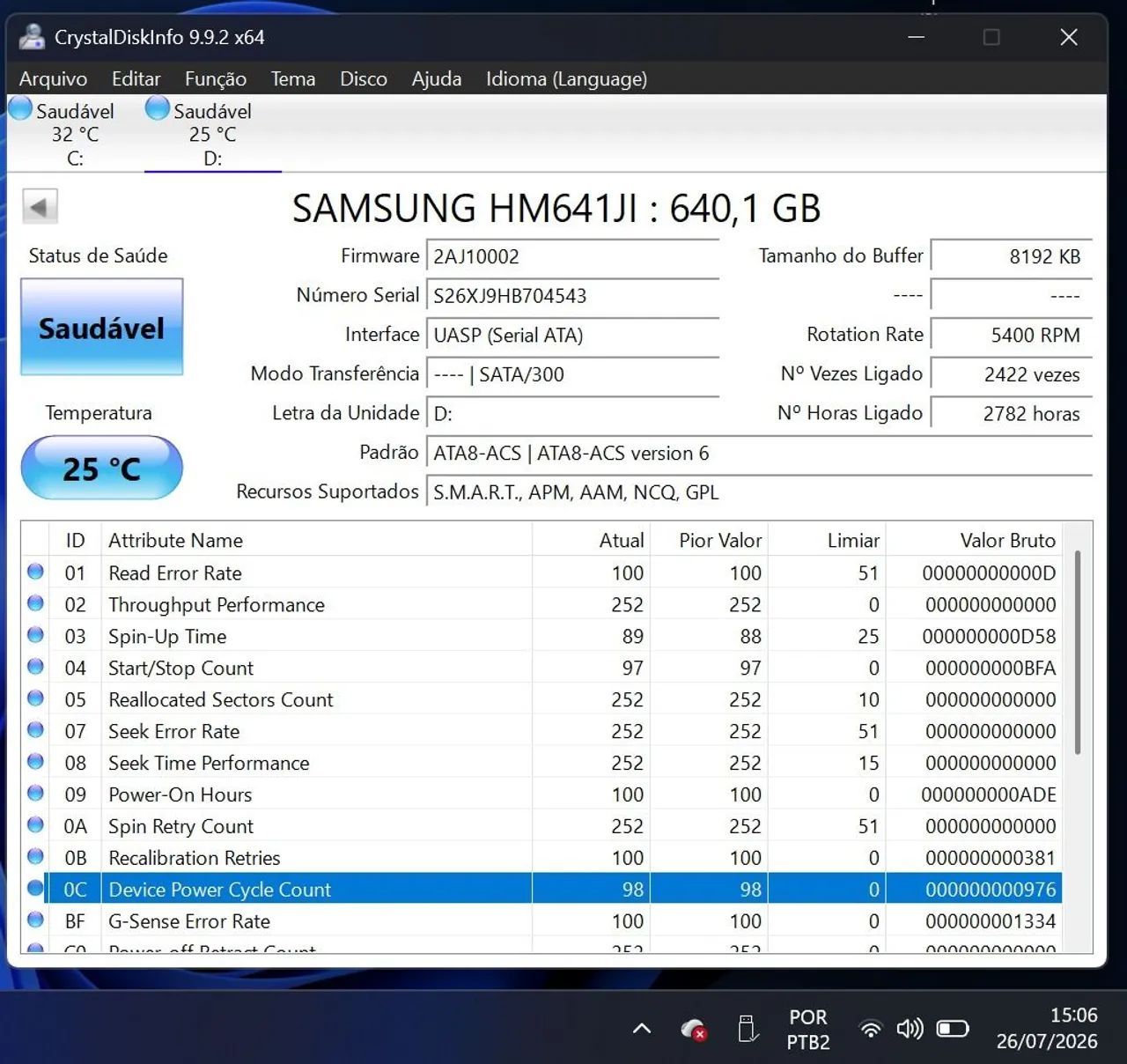This screenshot has width=1127, height=1064.
Task: Click the Recursos Suportados field
Action: (x=759, y=491)
